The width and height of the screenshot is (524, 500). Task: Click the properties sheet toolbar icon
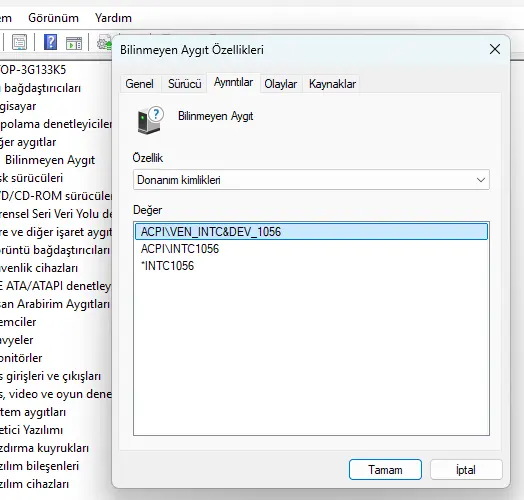[19, 42]
